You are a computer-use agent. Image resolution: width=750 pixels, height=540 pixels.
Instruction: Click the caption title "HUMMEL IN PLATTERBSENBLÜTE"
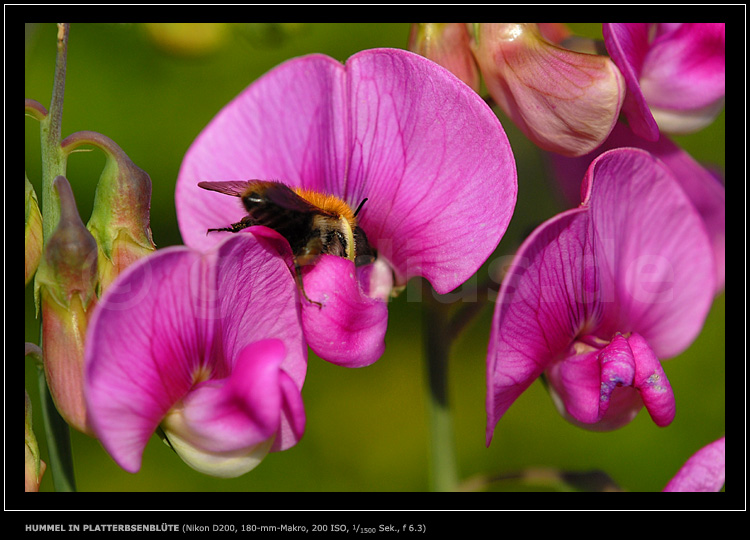coord(102,528)
